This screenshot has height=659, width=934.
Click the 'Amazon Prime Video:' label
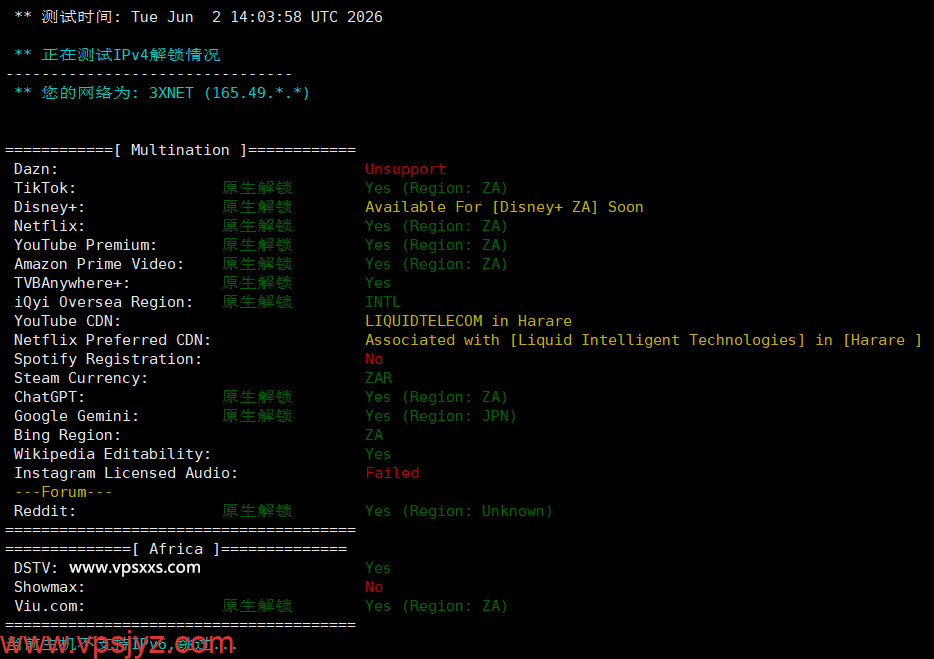[x=99, y=265]
